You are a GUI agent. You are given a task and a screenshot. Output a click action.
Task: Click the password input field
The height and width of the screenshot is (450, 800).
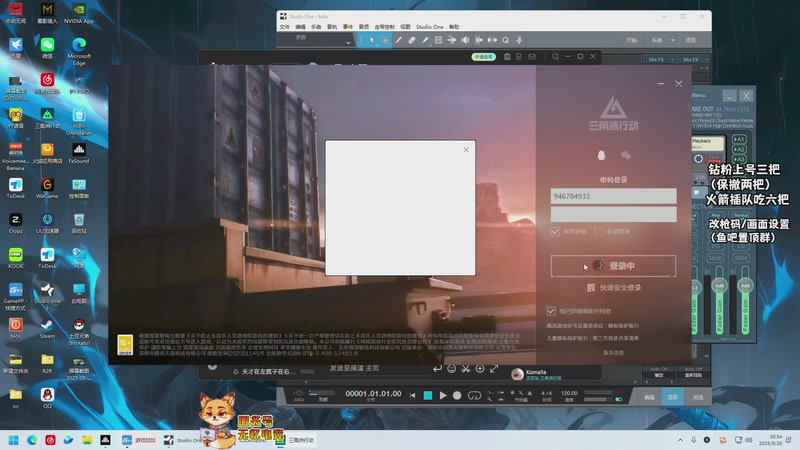coord(613,214)
